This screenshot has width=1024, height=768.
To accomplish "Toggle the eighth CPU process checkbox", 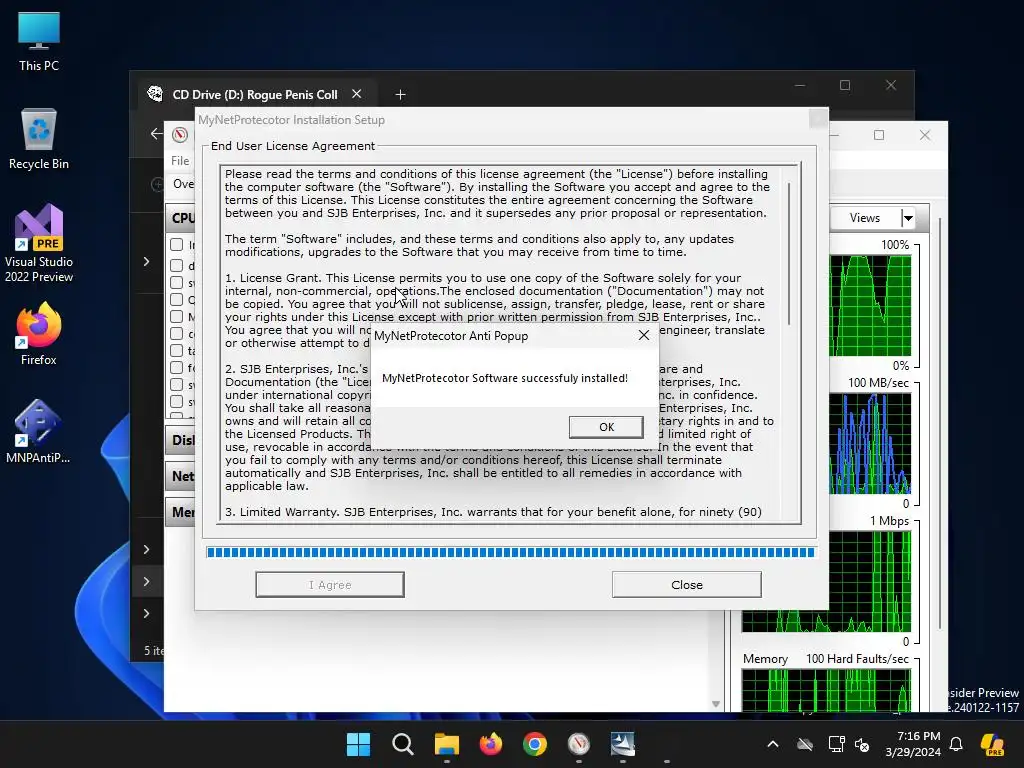I will coord(176,367).
